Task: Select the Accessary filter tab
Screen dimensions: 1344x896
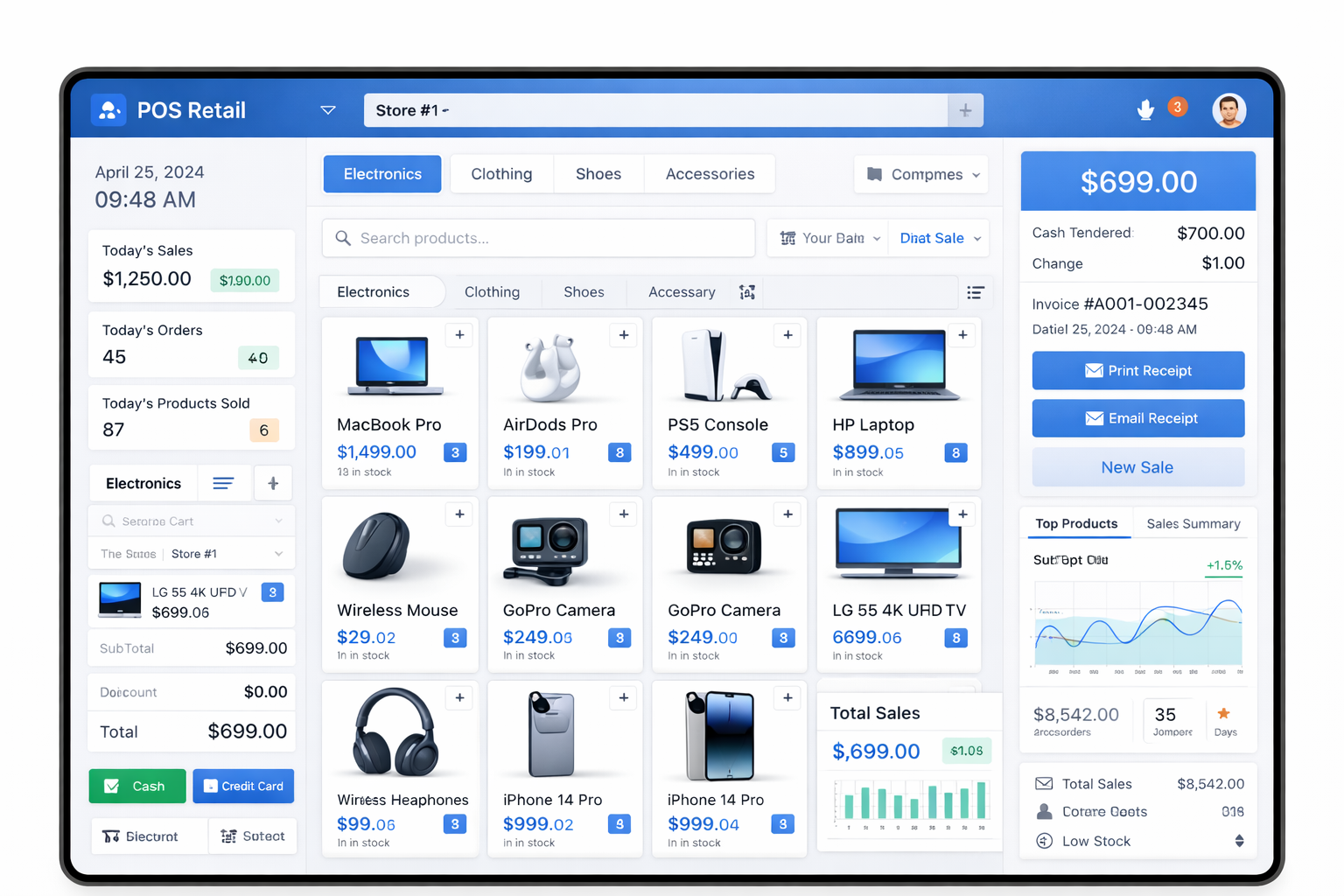Action: (682, 292)
